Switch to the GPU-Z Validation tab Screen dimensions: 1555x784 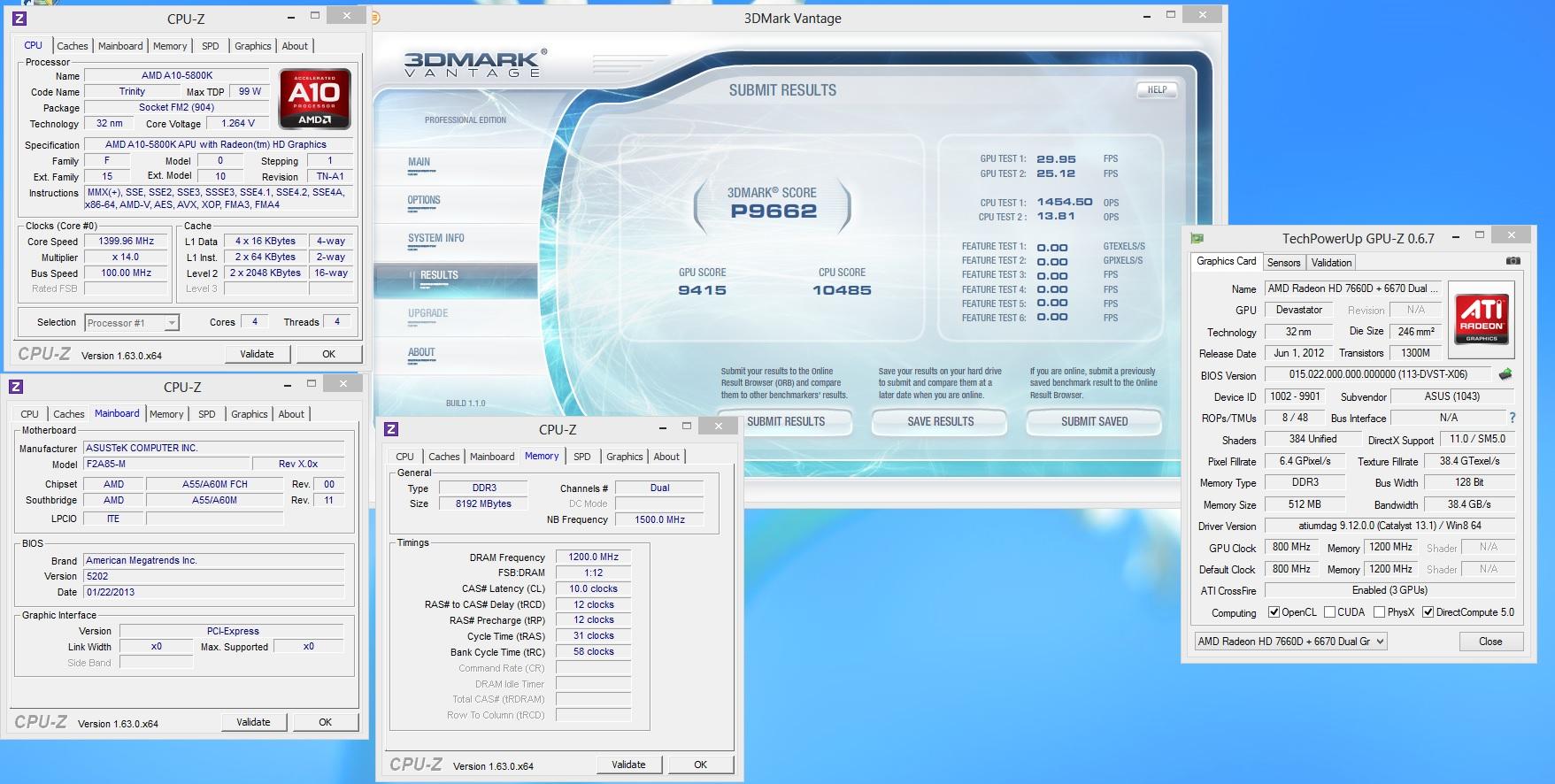click(1331, 263)
